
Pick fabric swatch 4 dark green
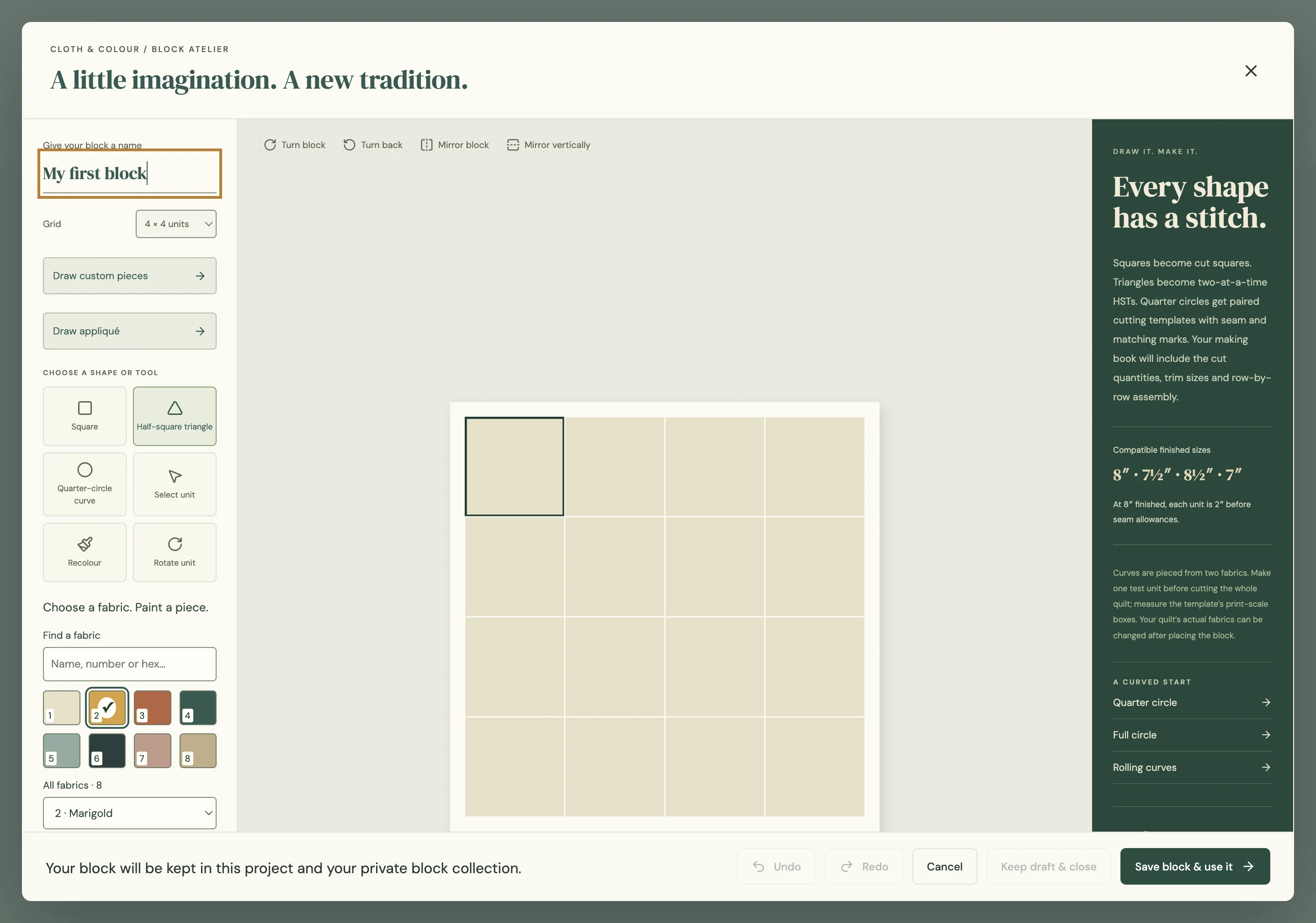[198, 707]
